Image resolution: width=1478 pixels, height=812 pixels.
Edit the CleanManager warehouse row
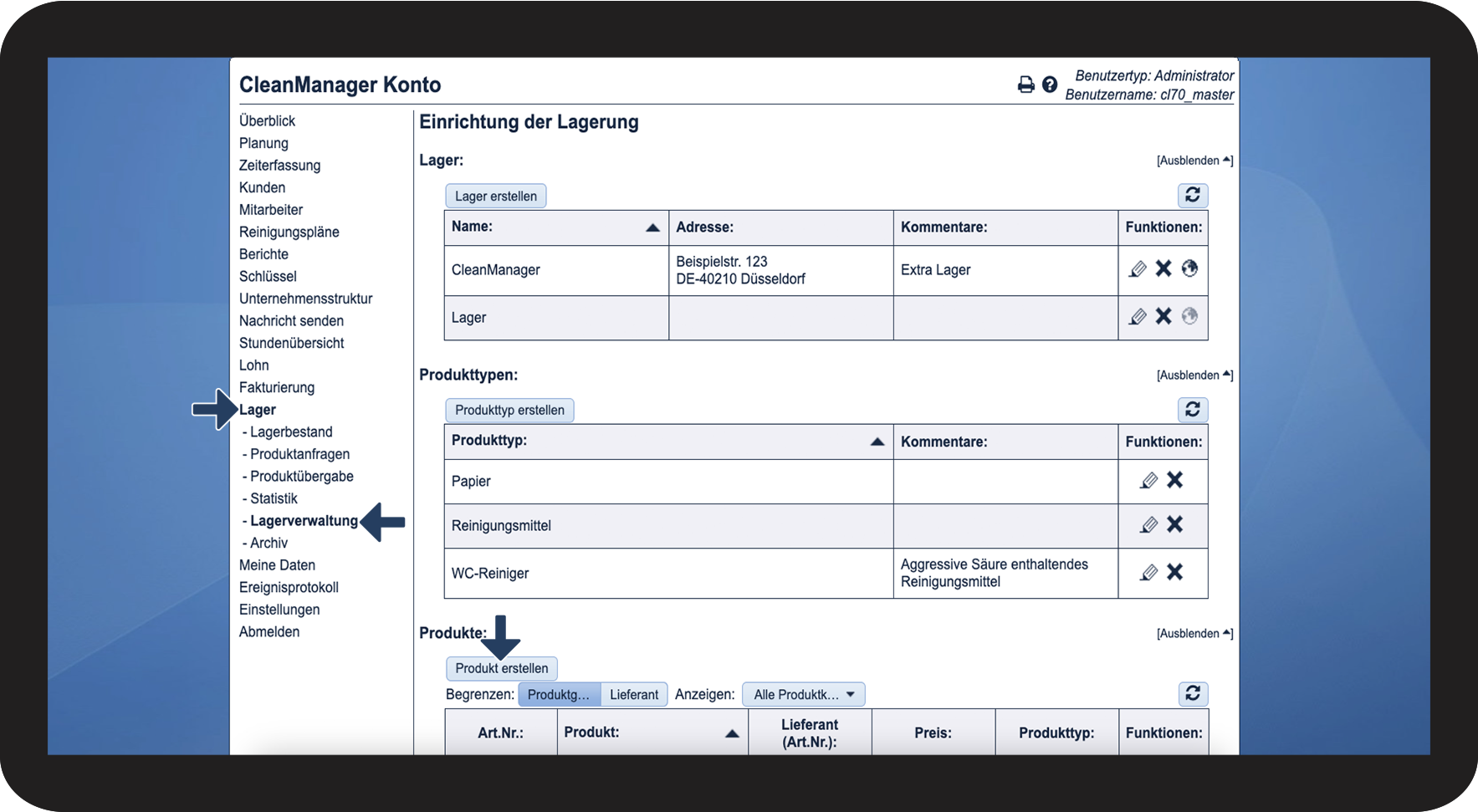point(1138,268)
